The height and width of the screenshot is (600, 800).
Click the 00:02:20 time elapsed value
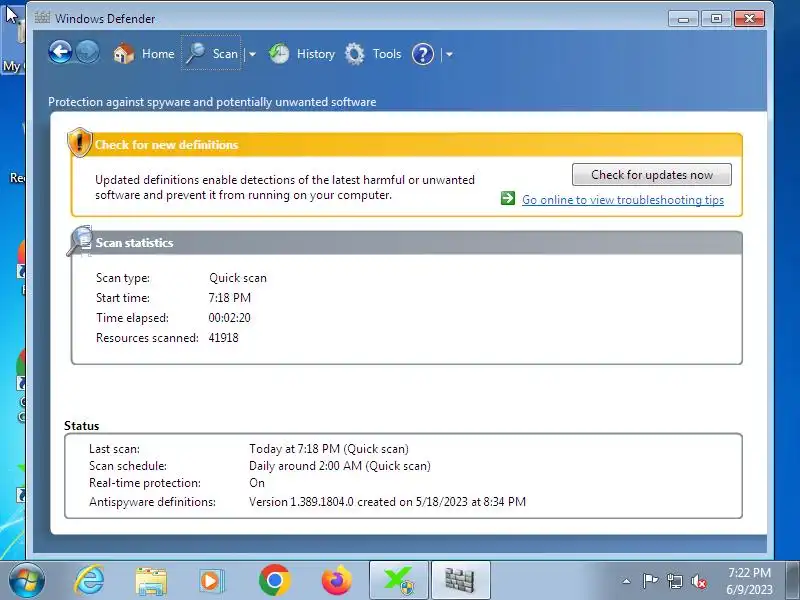[x=230, y=318]
